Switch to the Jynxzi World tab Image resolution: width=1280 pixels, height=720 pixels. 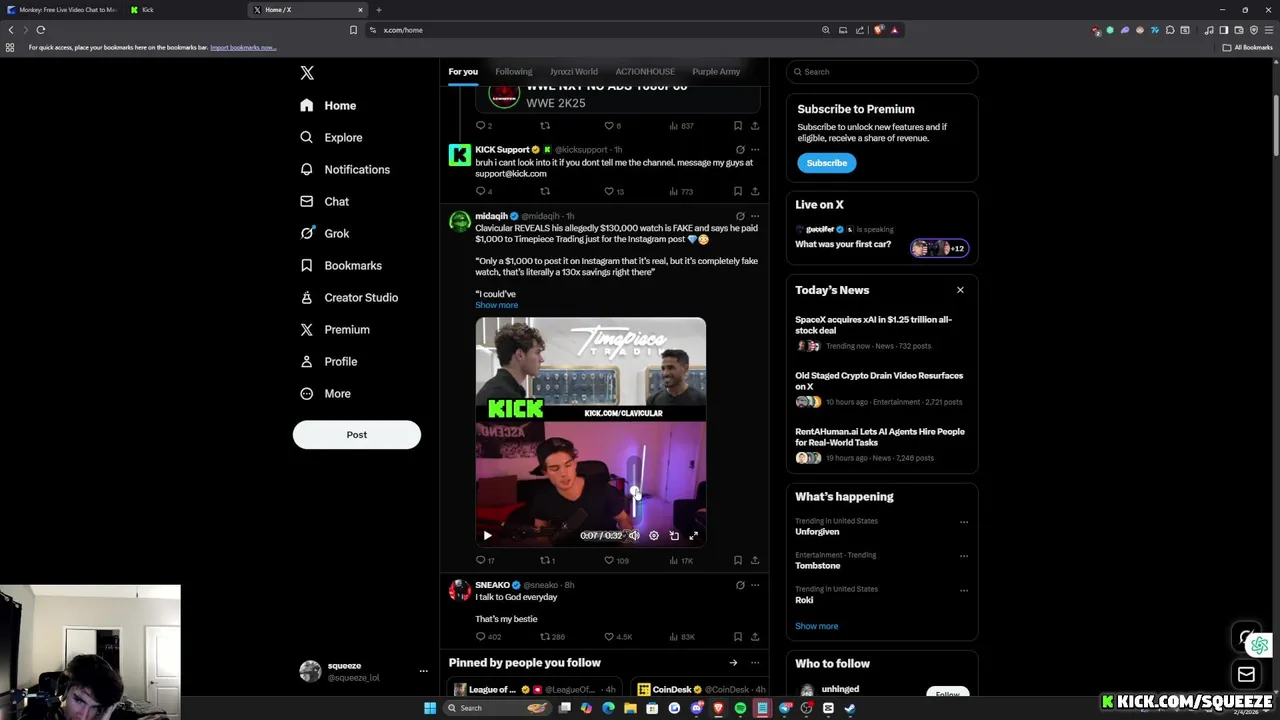pos(574,71)
